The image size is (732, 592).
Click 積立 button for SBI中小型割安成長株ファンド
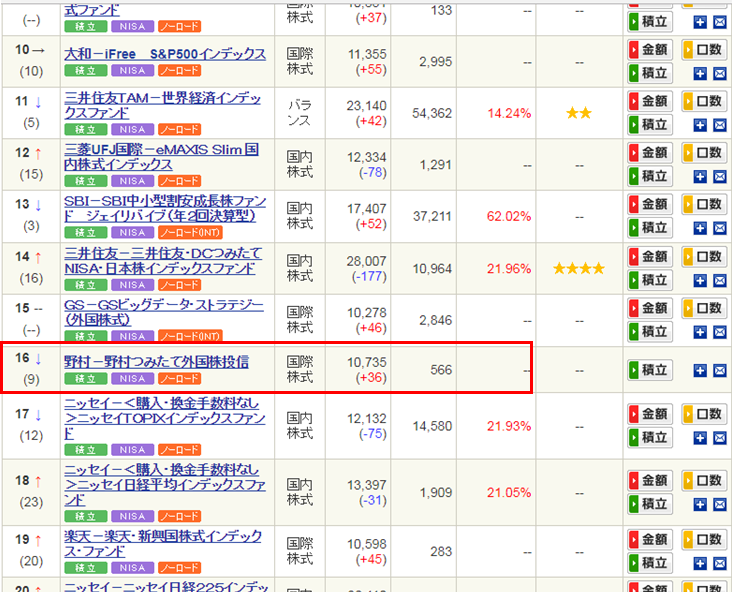coord(650,228)
